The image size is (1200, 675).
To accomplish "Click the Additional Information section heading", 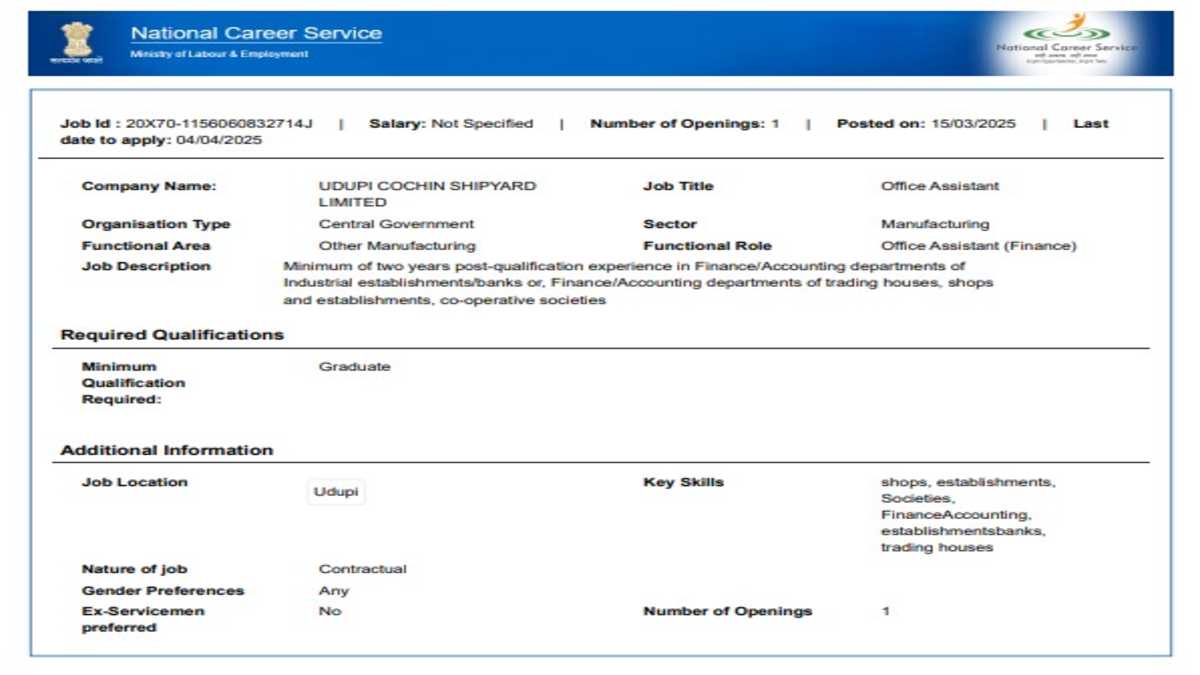I will 167,450.
